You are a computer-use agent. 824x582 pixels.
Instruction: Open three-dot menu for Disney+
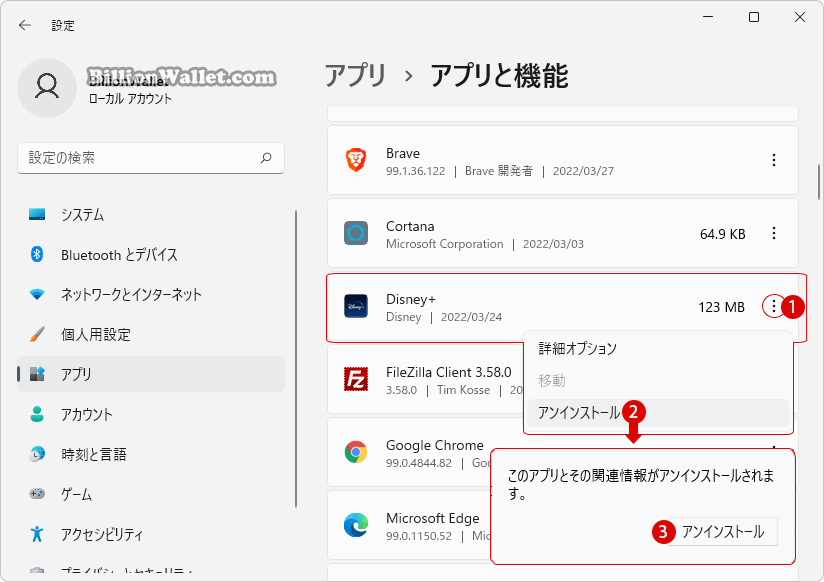click(774, 306)
